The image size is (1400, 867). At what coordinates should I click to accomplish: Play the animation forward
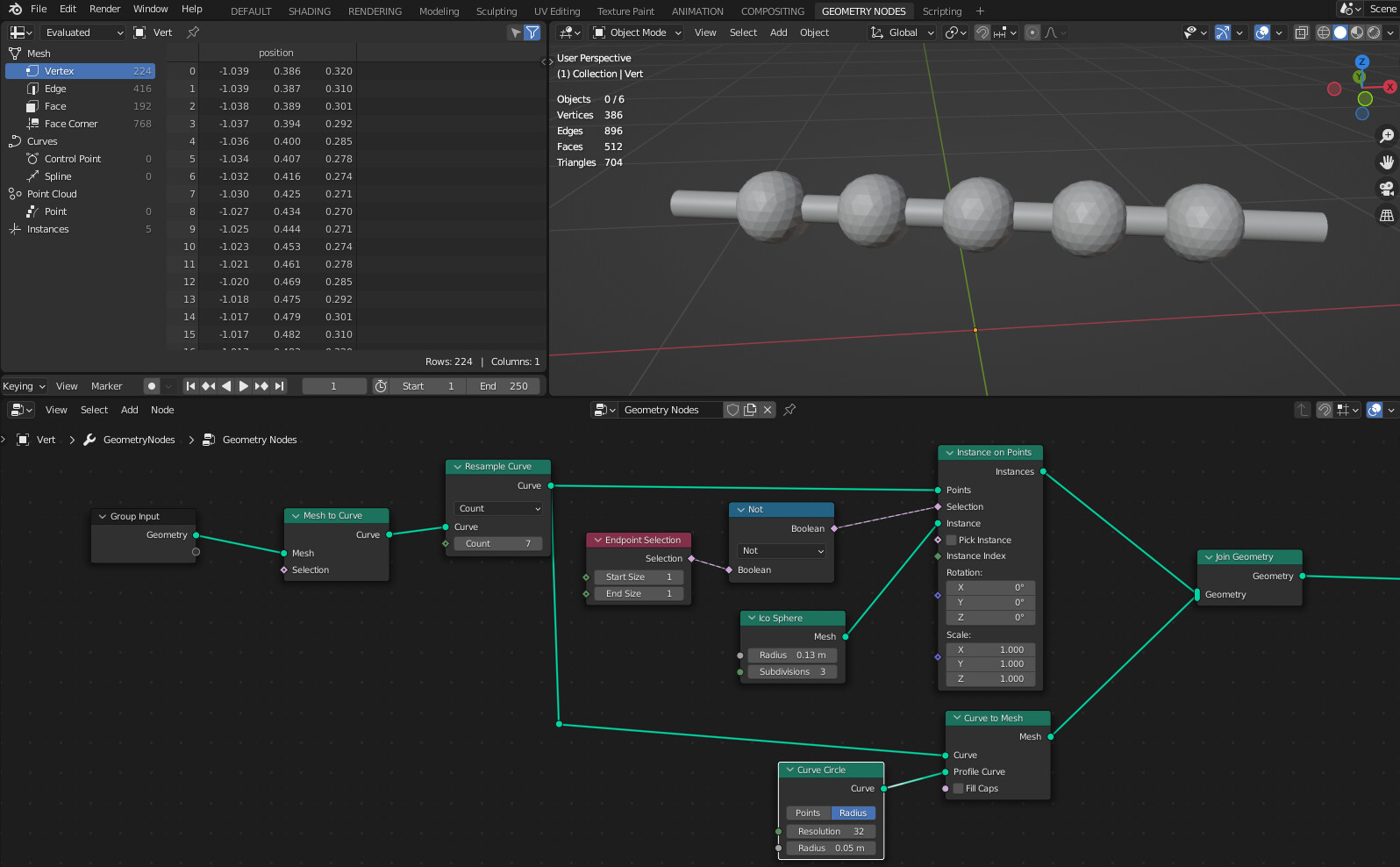(x=244, y=386)
